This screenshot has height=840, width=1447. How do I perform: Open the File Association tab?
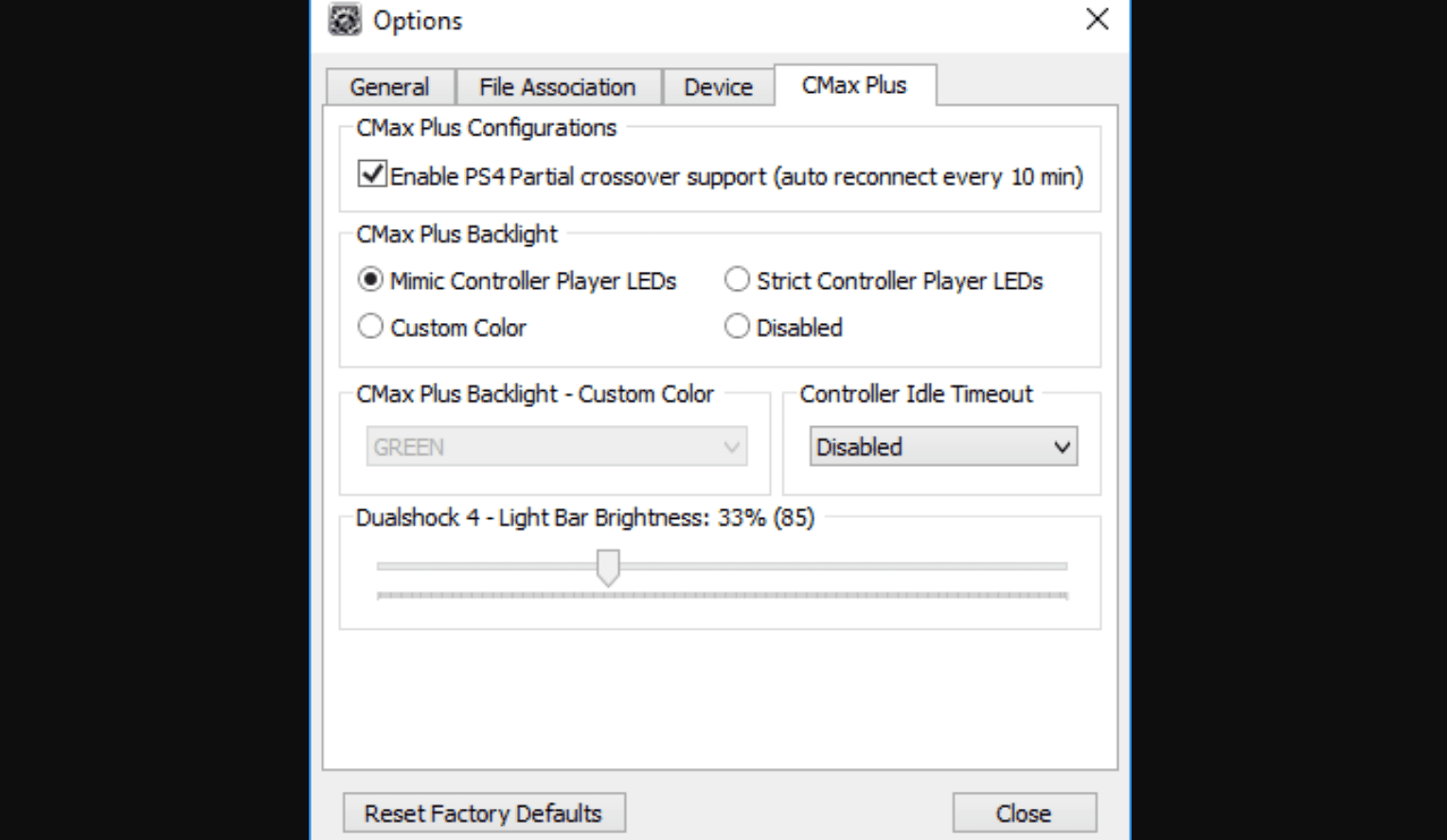coord(558,87)
